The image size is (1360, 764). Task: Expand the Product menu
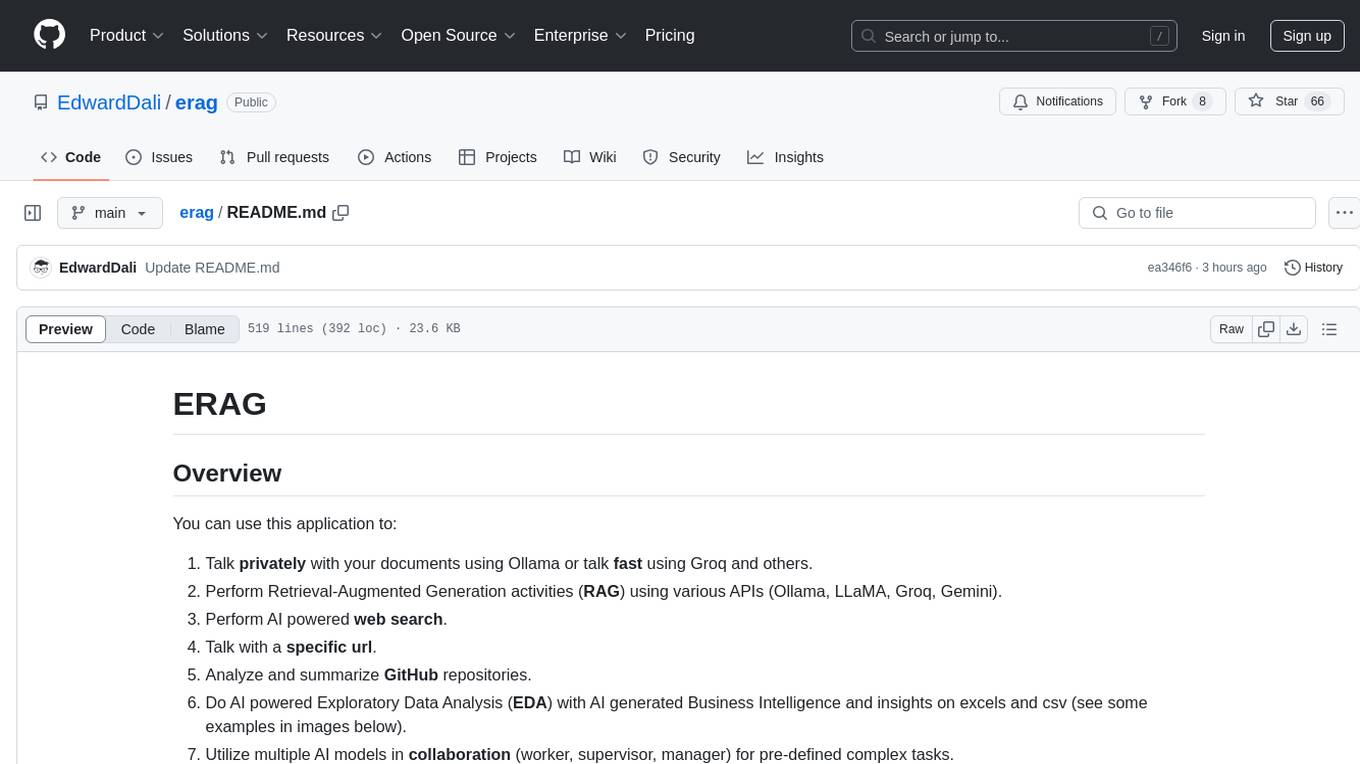(x=127, y=35)
